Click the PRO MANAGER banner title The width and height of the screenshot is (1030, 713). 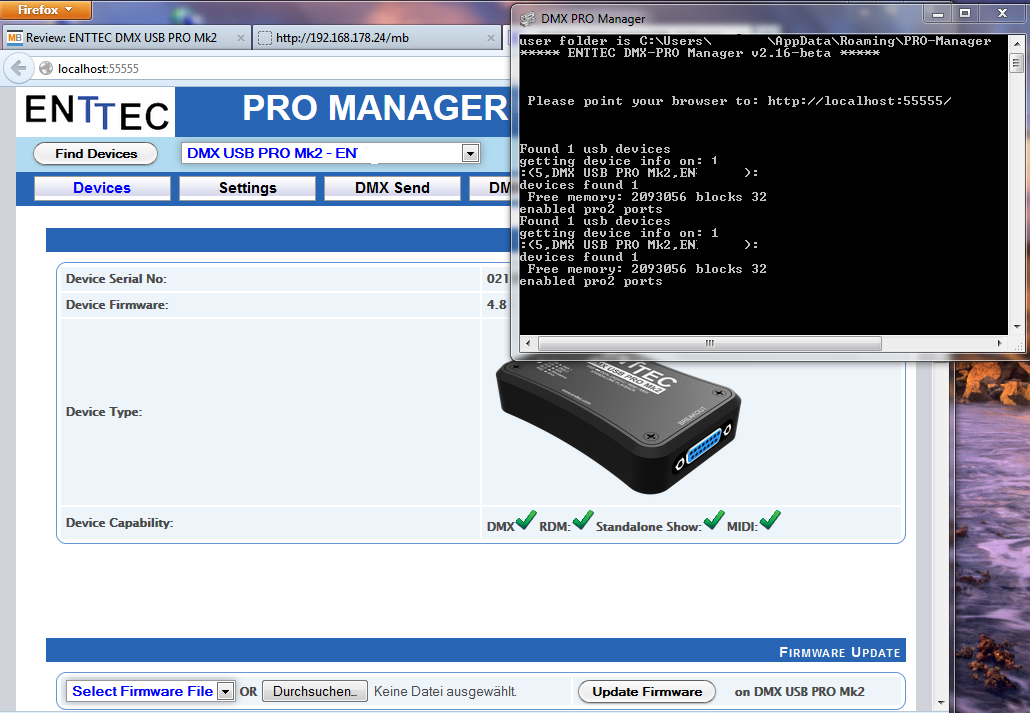tap(375, 108)
